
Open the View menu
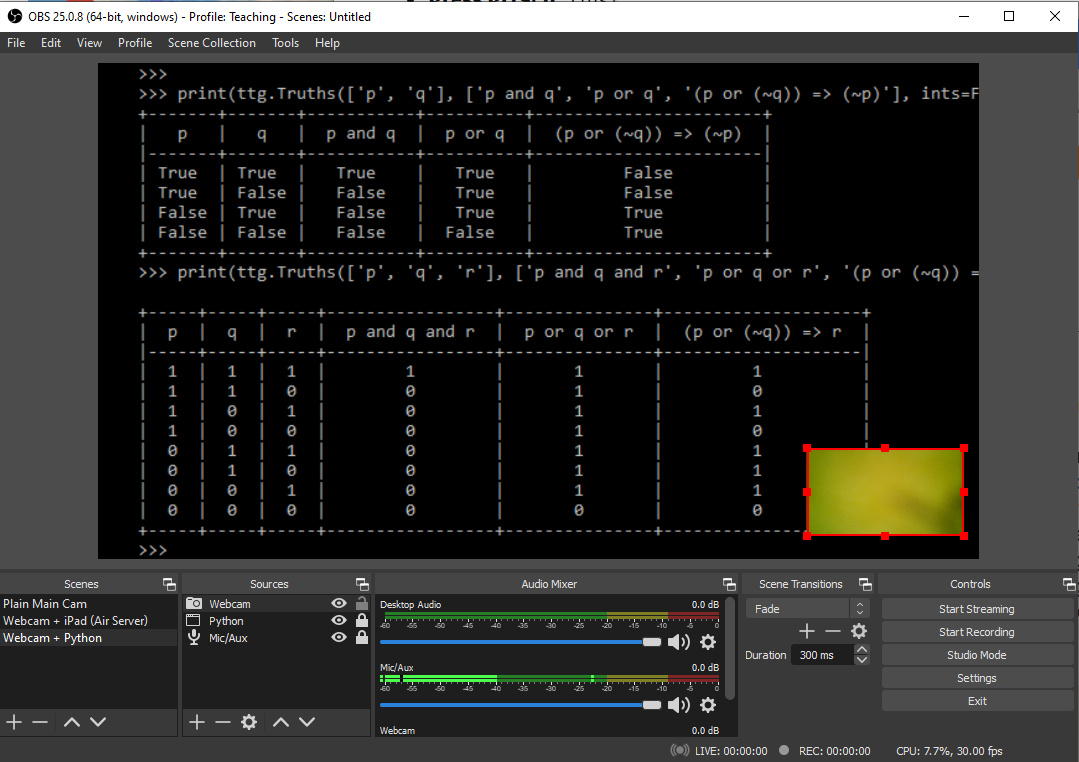point(89,43)
